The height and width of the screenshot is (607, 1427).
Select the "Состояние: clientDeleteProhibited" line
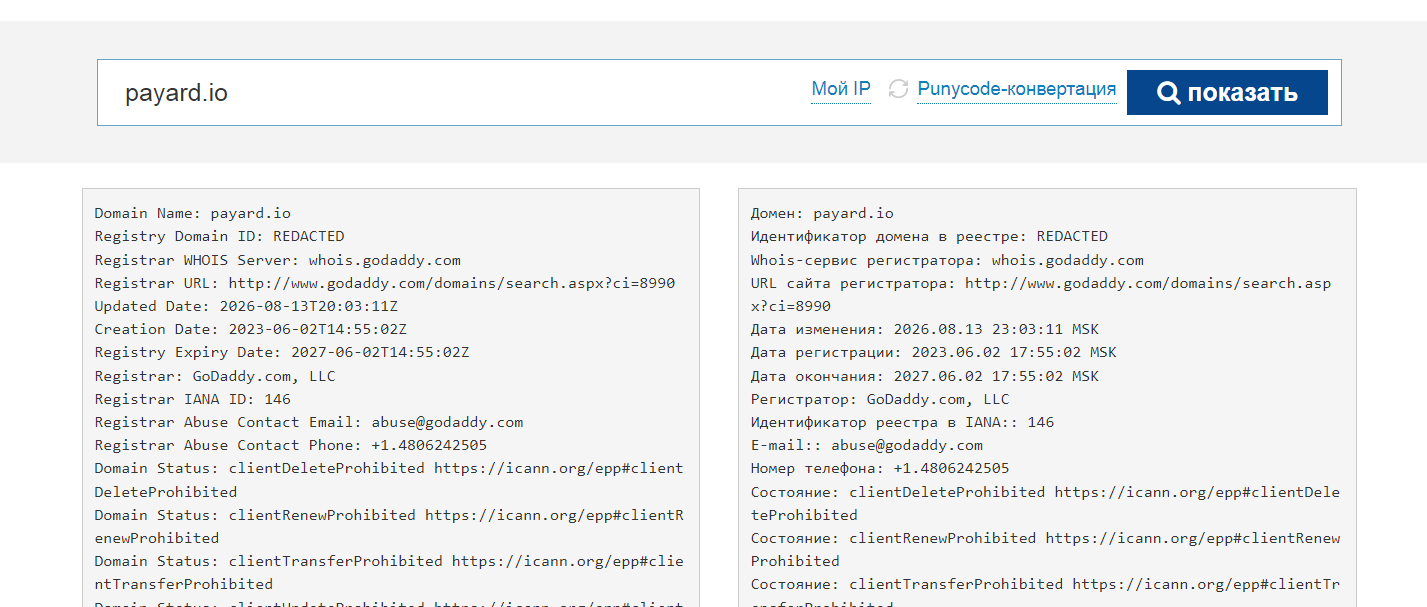click(1045, 503)
